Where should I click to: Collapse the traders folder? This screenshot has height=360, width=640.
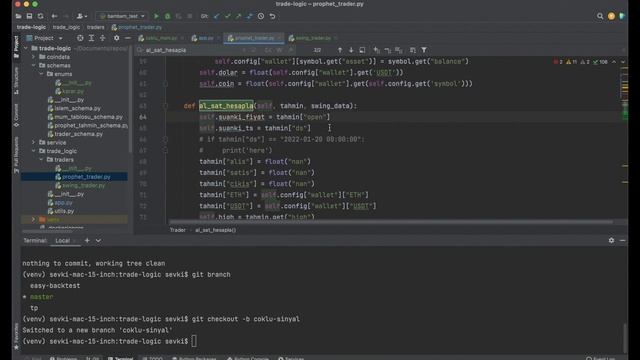click(42, 160)
